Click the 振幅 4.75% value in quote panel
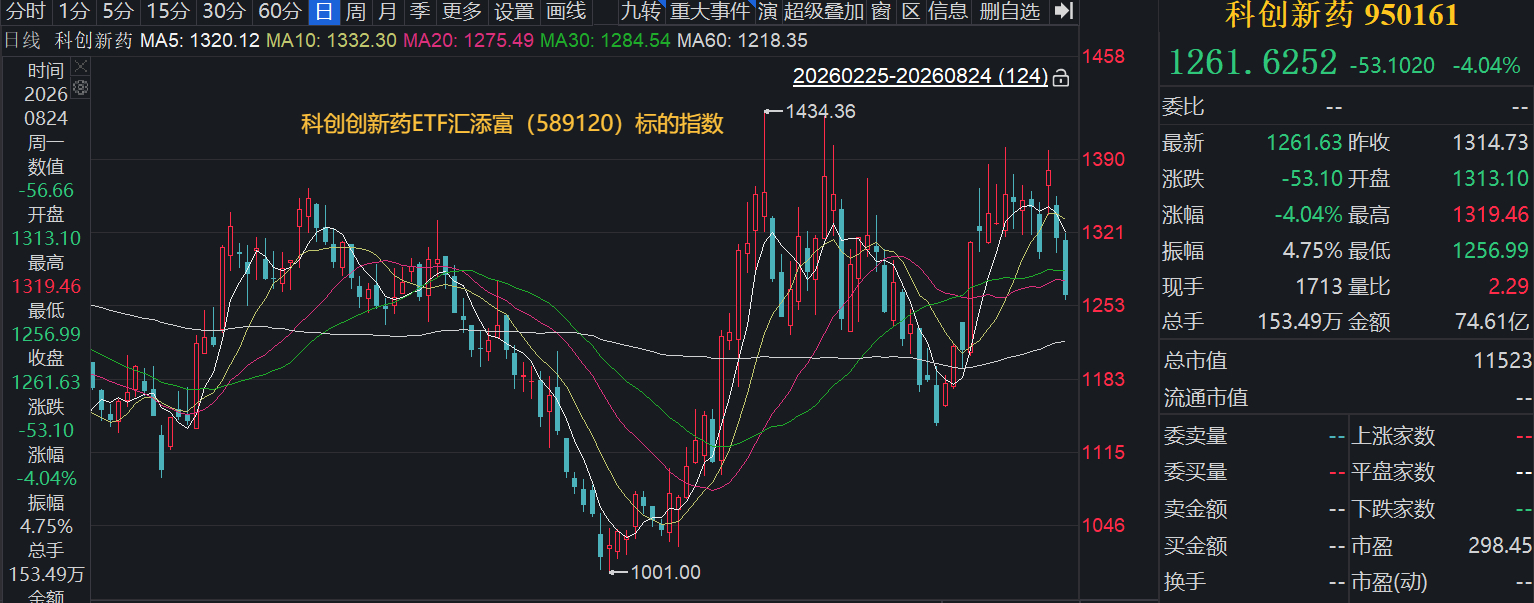 (x=1312, y=251)
